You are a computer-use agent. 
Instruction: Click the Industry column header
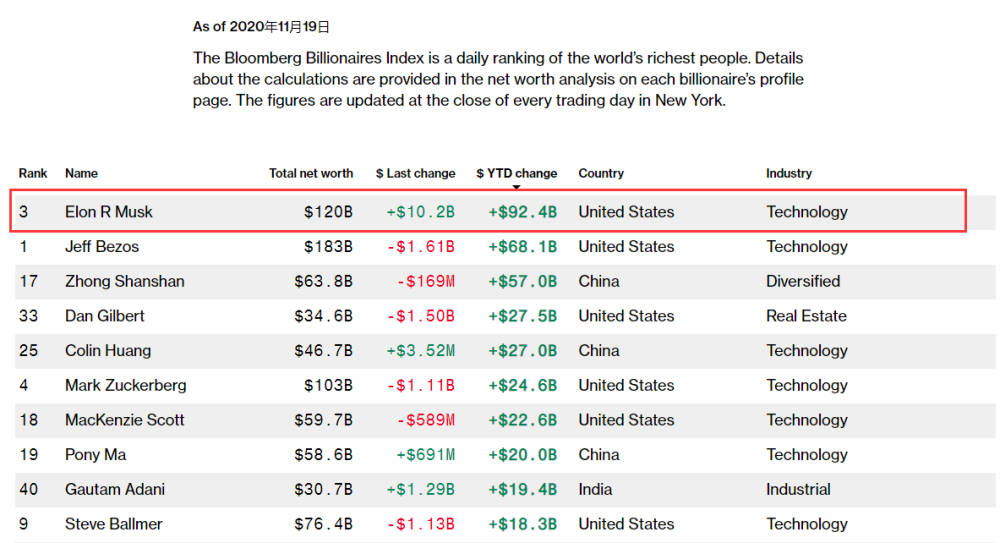789,174
